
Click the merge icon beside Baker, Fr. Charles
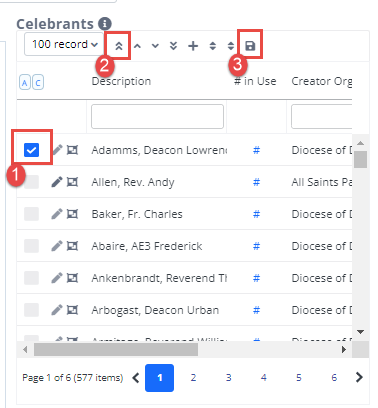pos(72,214)
